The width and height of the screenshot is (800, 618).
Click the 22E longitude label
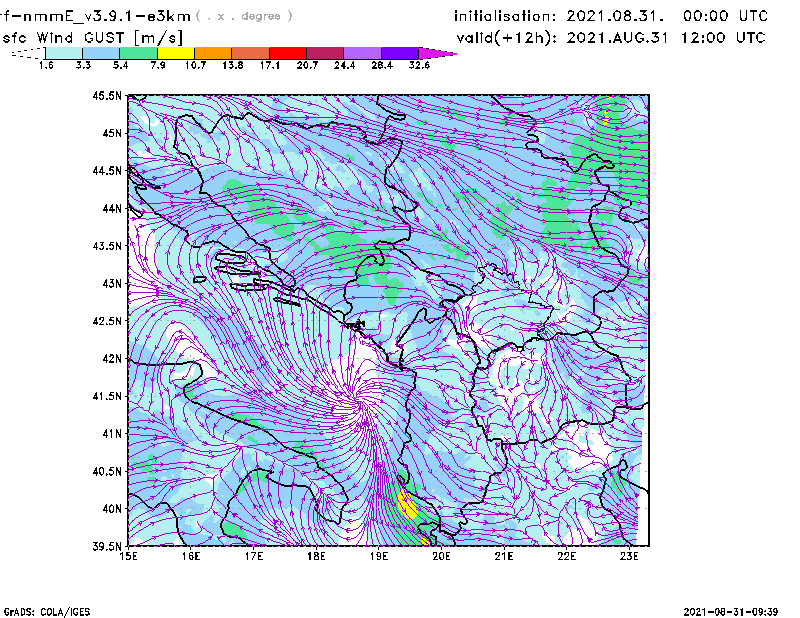566,556
